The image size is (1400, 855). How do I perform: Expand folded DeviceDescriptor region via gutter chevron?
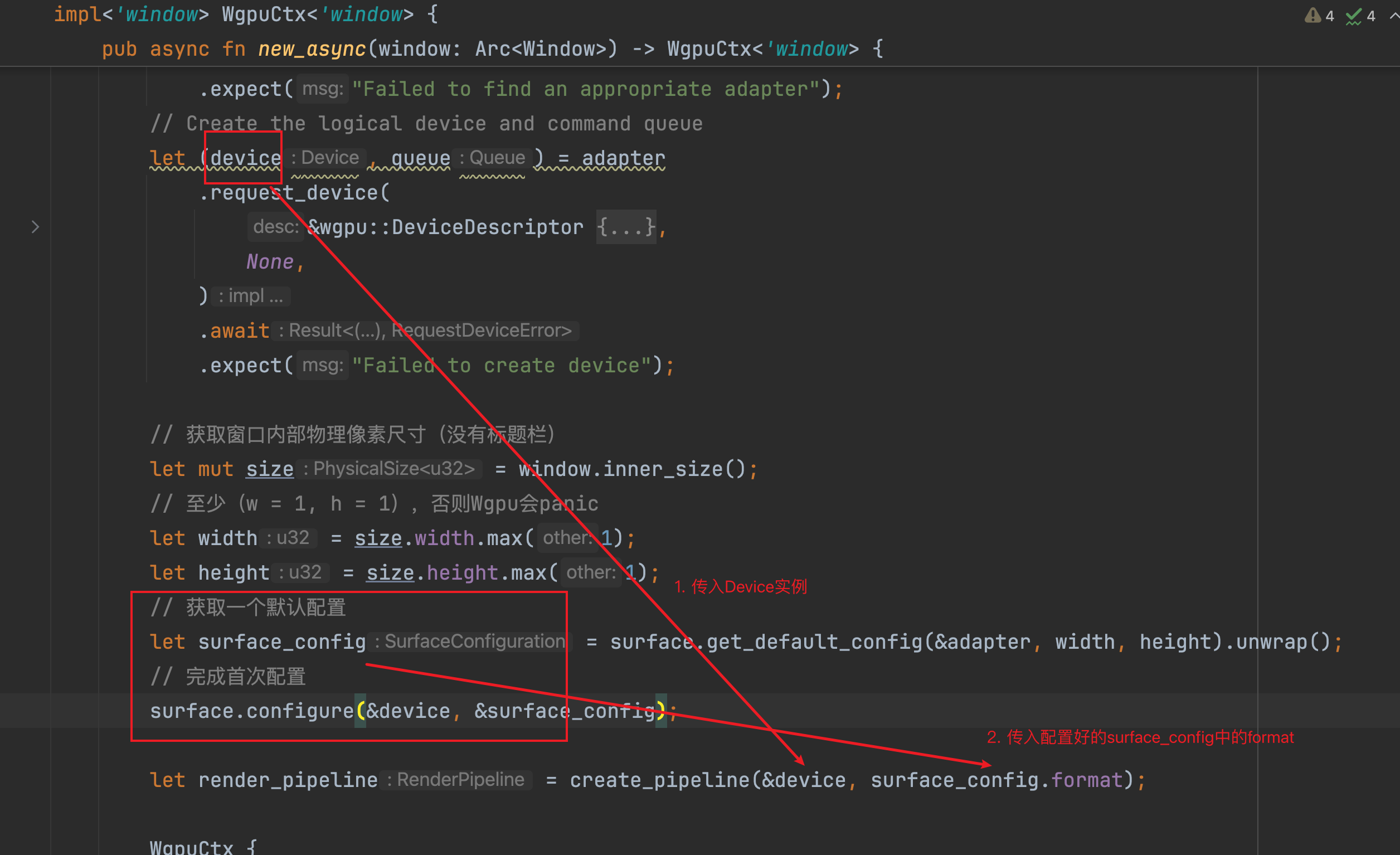35,227
